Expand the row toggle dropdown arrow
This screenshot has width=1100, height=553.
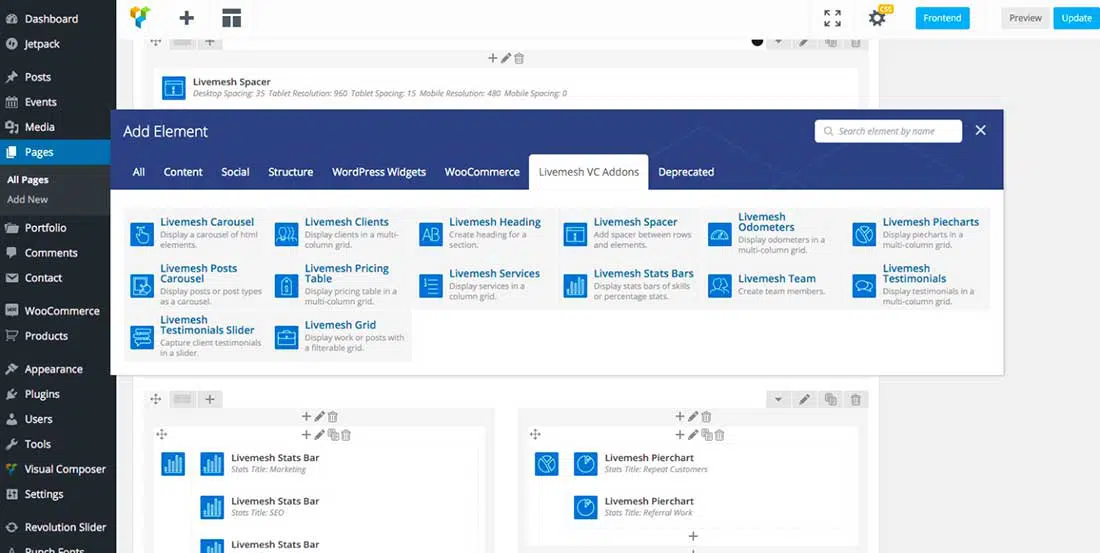(778, 400)
